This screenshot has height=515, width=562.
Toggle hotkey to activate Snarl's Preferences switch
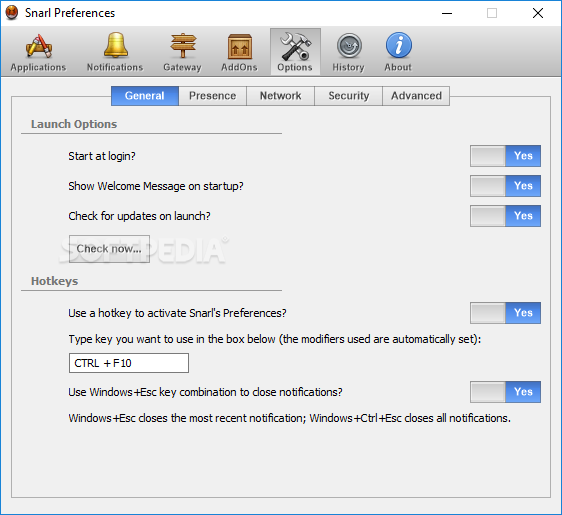pyautogui.click(x=505, y=313)
